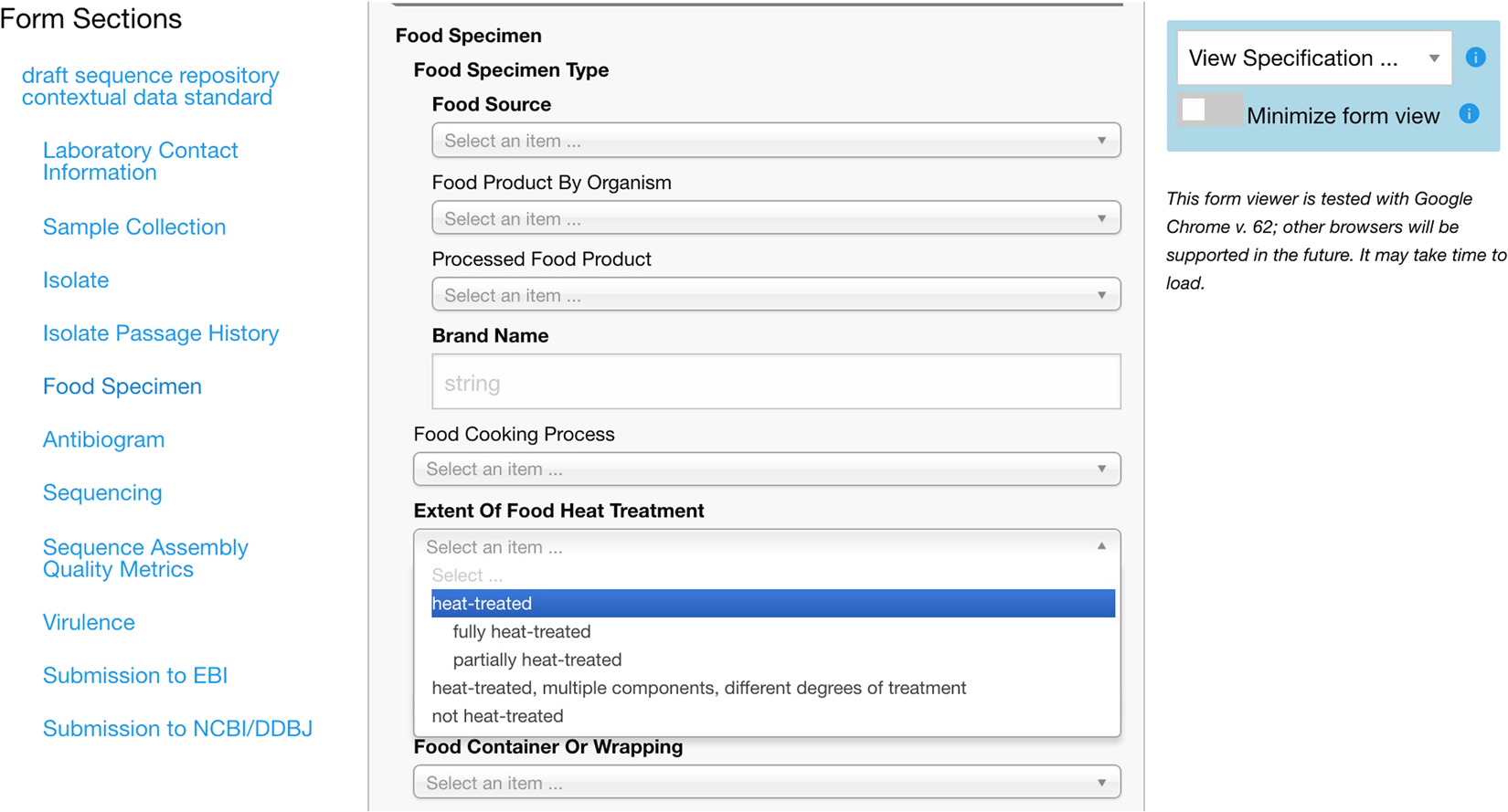Choose fully heat-treated from the list
1508x812 pixels.
[x=522, y=632]
